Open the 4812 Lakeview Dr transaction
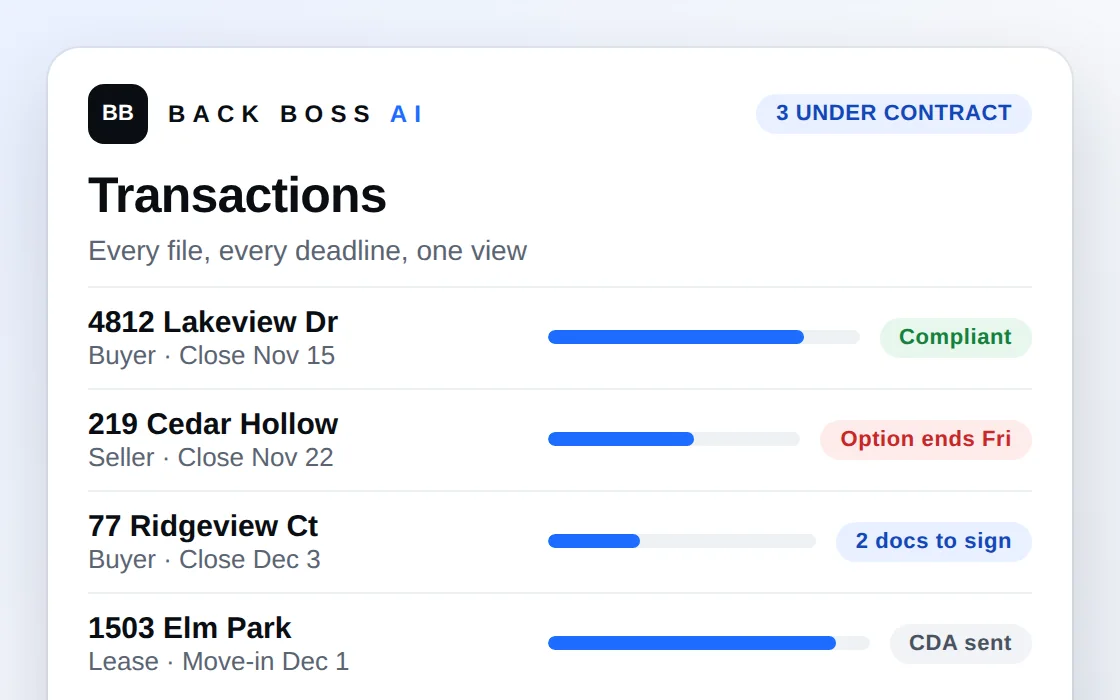Image resolution: width=1120 pixels, height=700 pixels. [213, 322]
